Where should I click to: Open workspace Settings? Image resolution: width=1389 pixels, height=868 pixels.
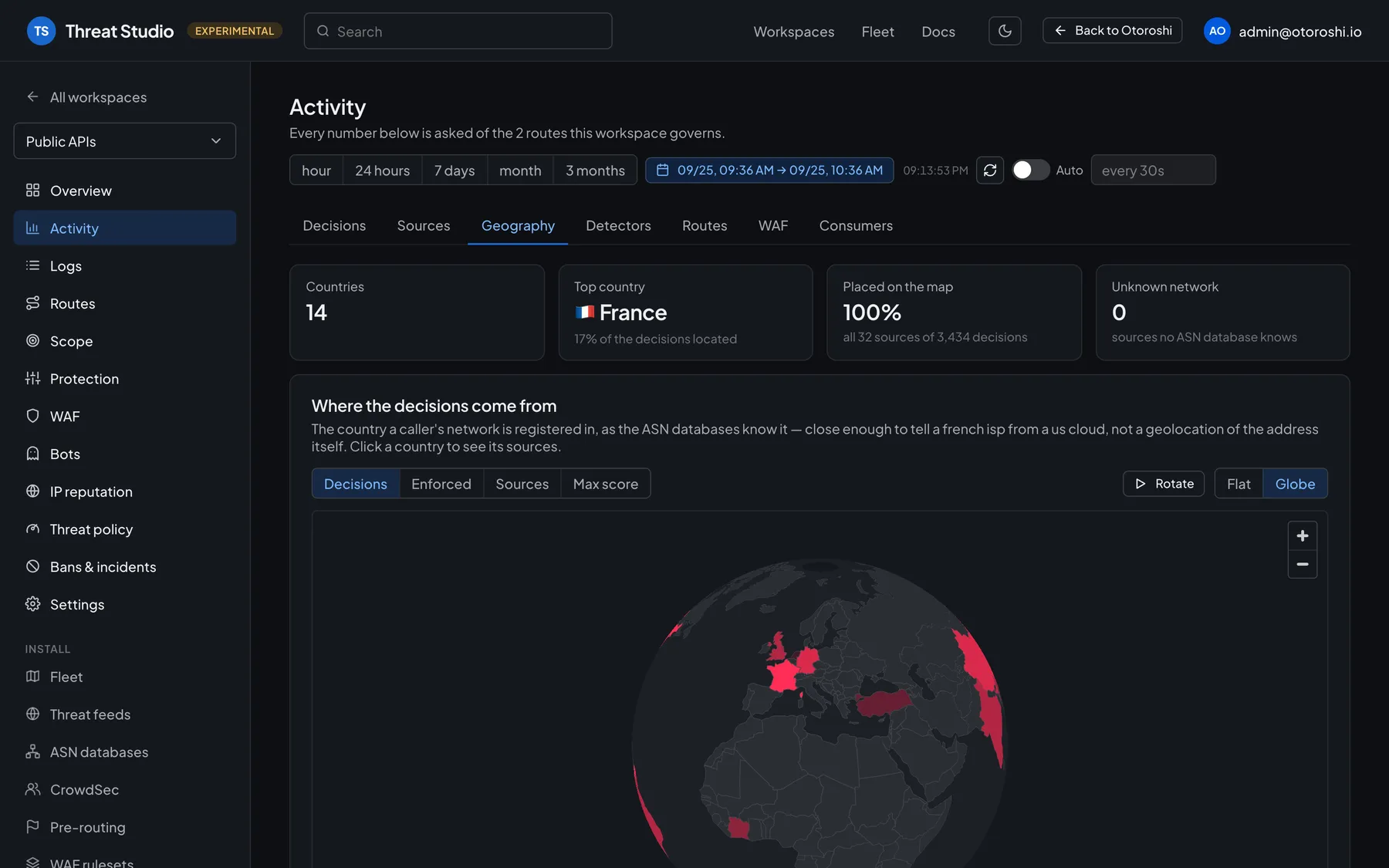[125, 604]
